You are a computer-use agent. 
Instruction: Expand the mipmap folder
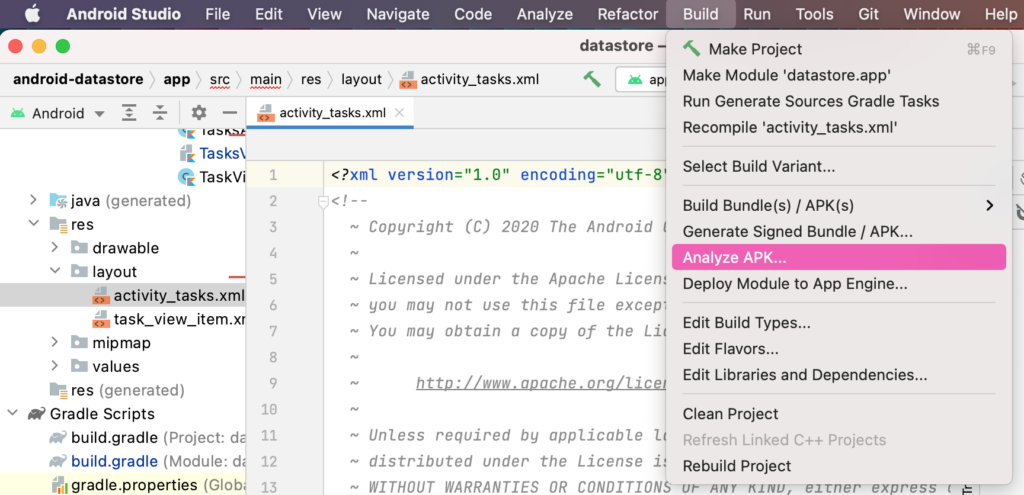coord(56,342)
